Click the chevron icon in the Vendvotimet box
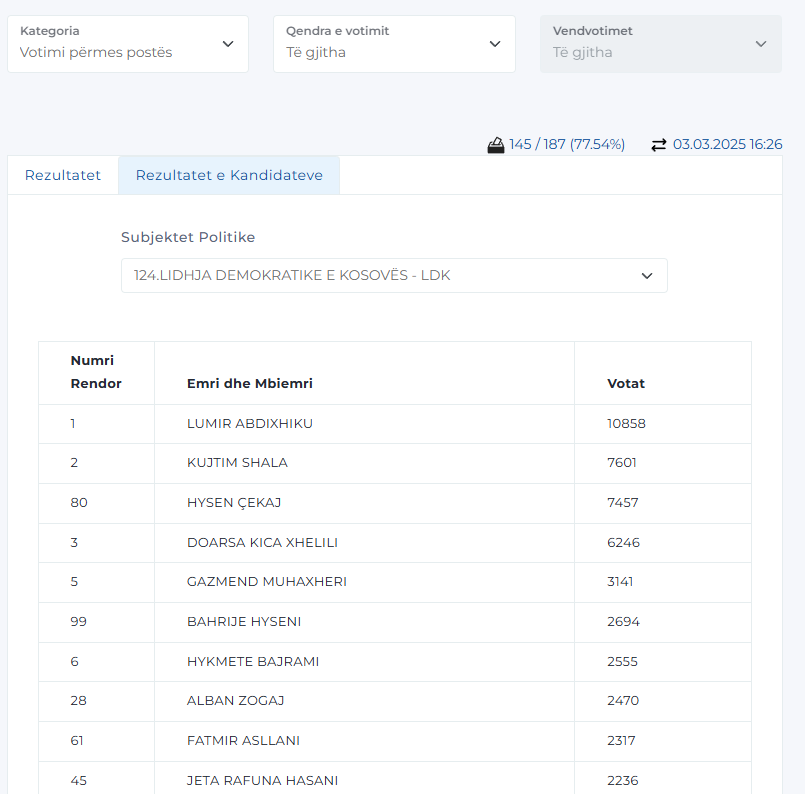The height and width of the screenshot is (794, 805). coord(761,44)
